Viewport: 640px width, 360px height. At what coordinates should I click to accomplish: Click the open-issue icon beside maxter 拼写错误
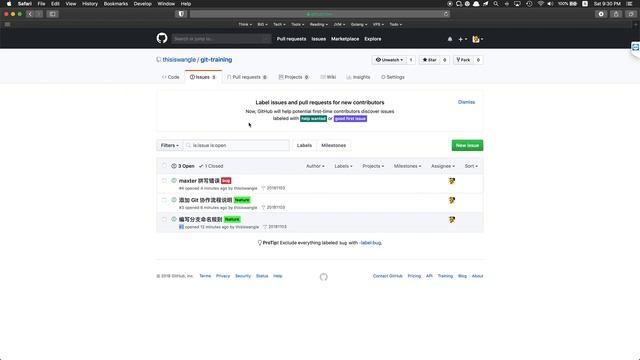174,180
